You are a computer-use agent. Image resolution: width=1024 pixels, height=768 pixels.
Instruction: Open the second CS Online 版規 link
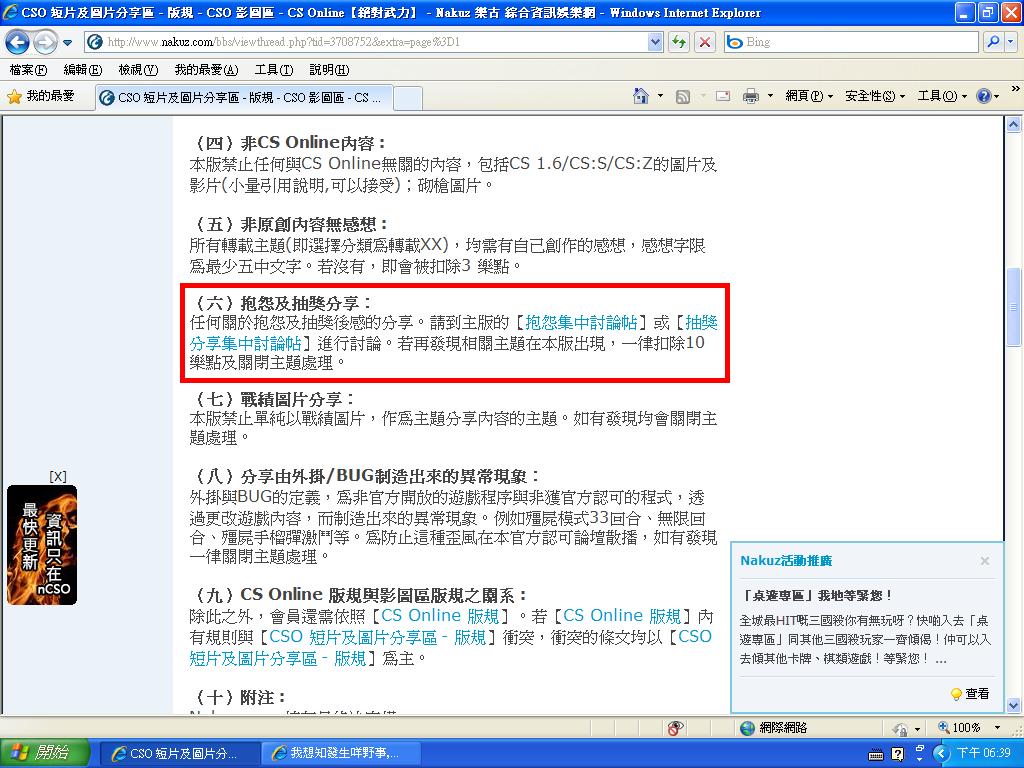pos(622,616)
